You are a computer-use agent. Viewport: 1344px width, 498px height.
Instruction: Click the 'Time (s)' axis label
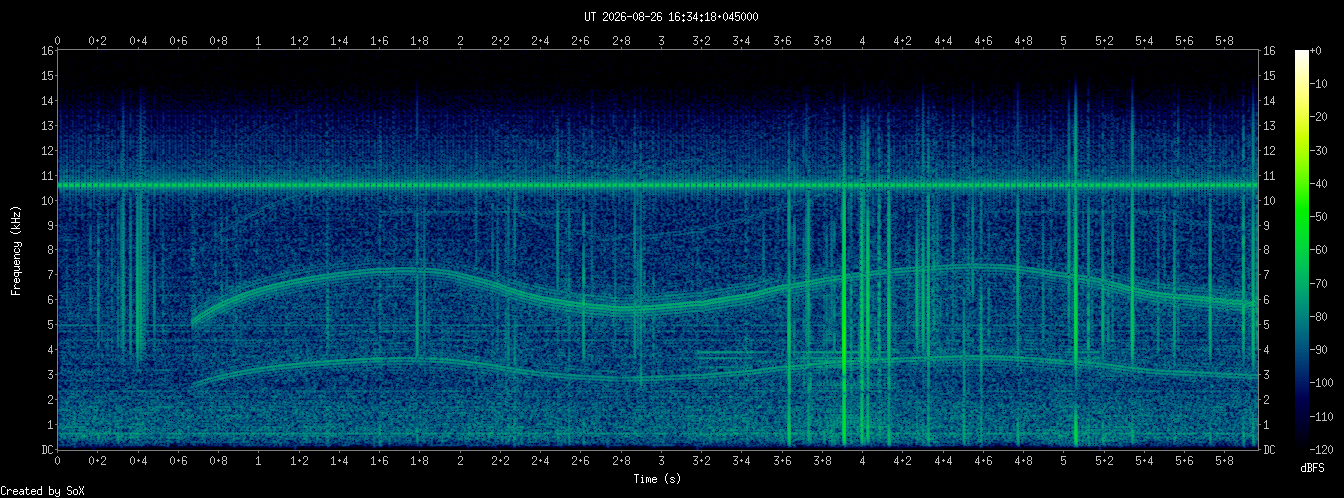(658, 480)
